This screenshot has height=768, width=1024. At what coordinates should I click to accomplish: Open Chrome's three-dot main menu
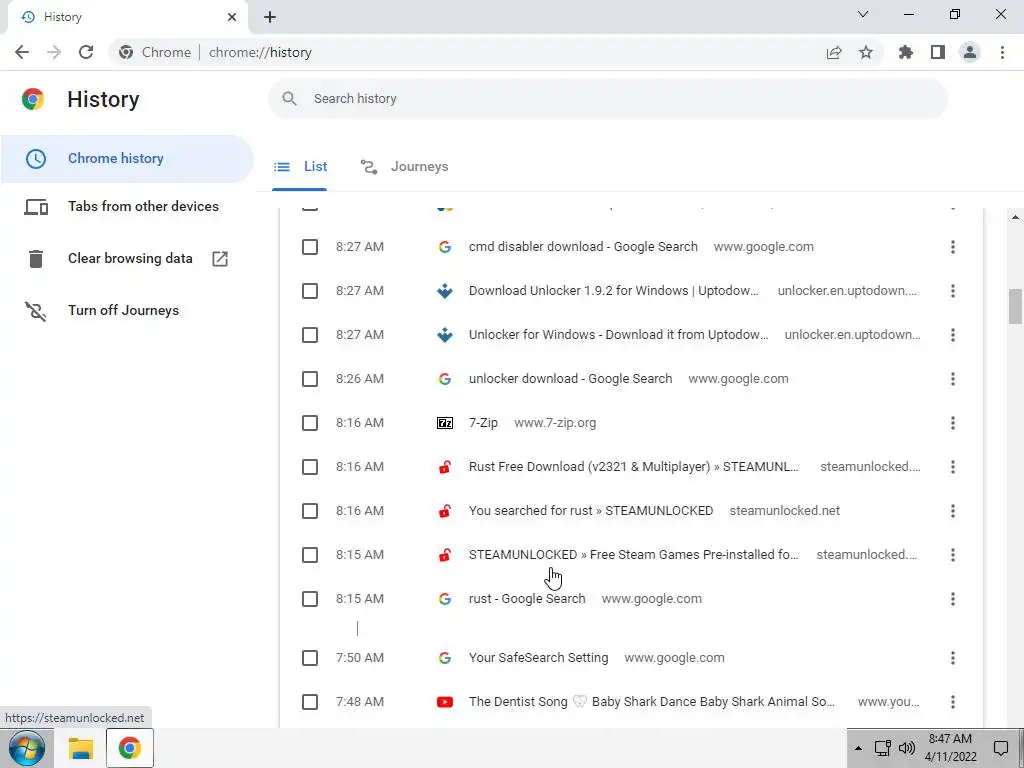tap(1002, 52)
